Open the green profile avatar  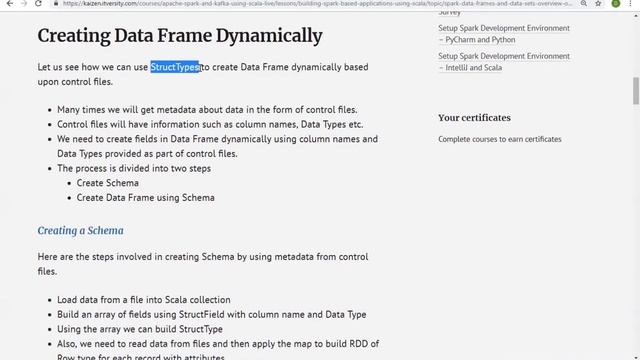coord(616,3)
